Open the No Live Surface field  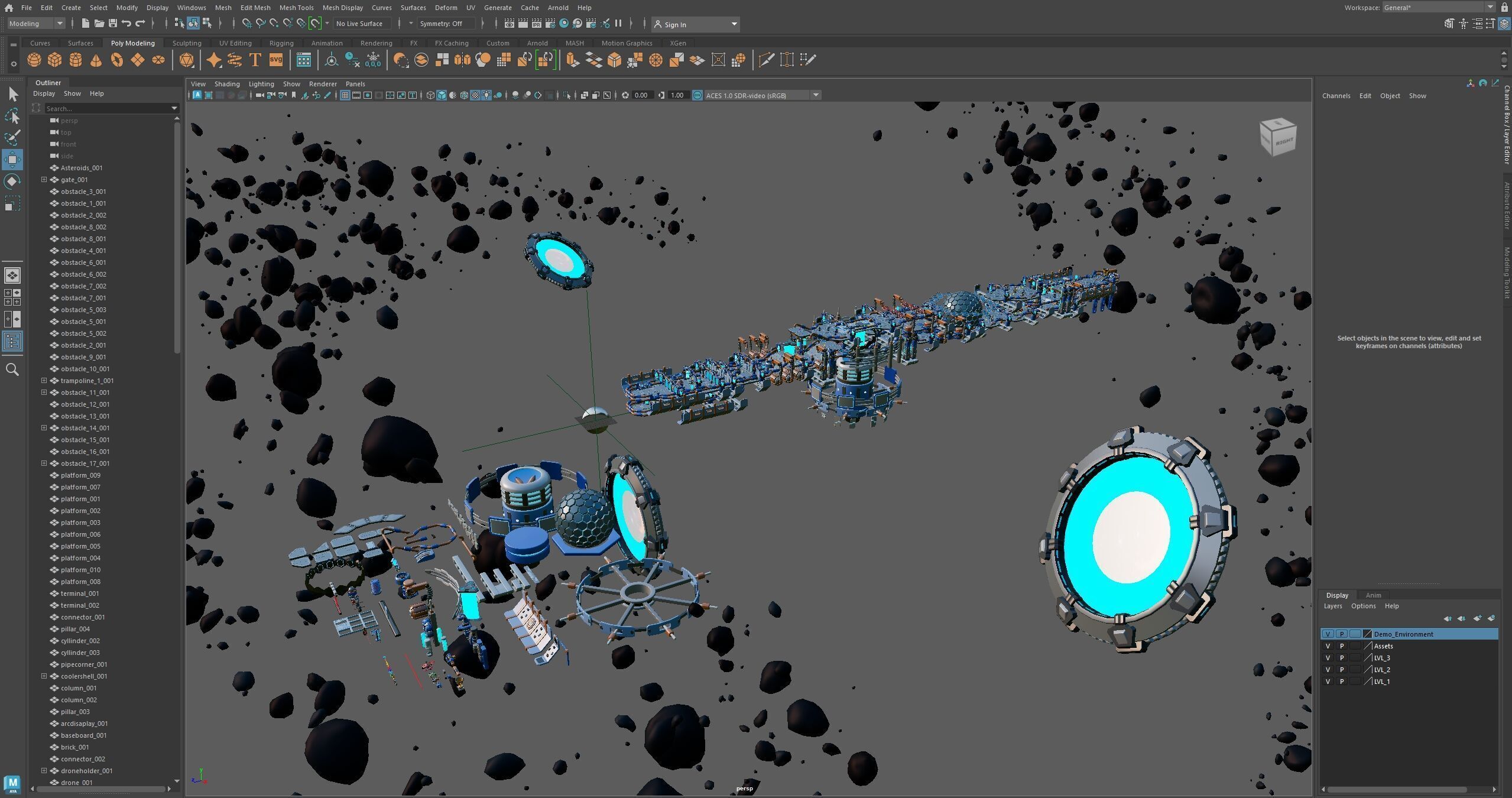(359, 24)
